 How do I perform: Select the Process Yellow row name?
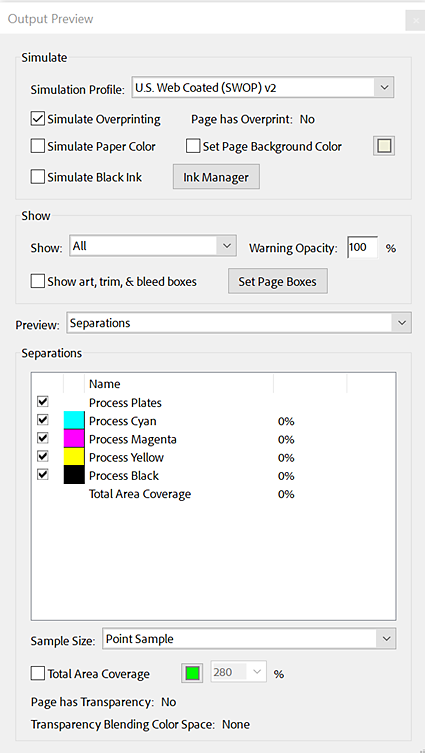126,458
